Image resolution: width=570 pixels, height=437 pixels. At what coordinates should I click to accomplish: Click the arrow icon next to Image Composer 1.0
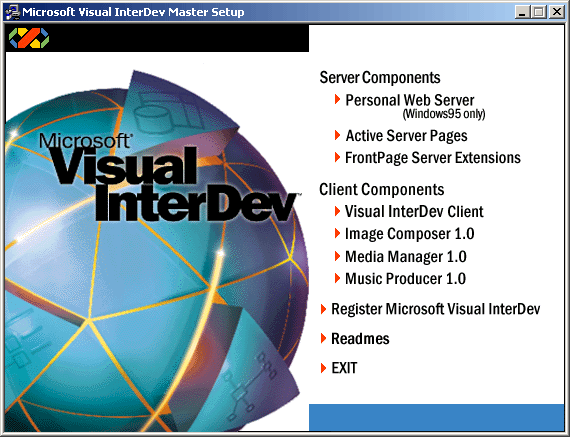tap(337, 233)
